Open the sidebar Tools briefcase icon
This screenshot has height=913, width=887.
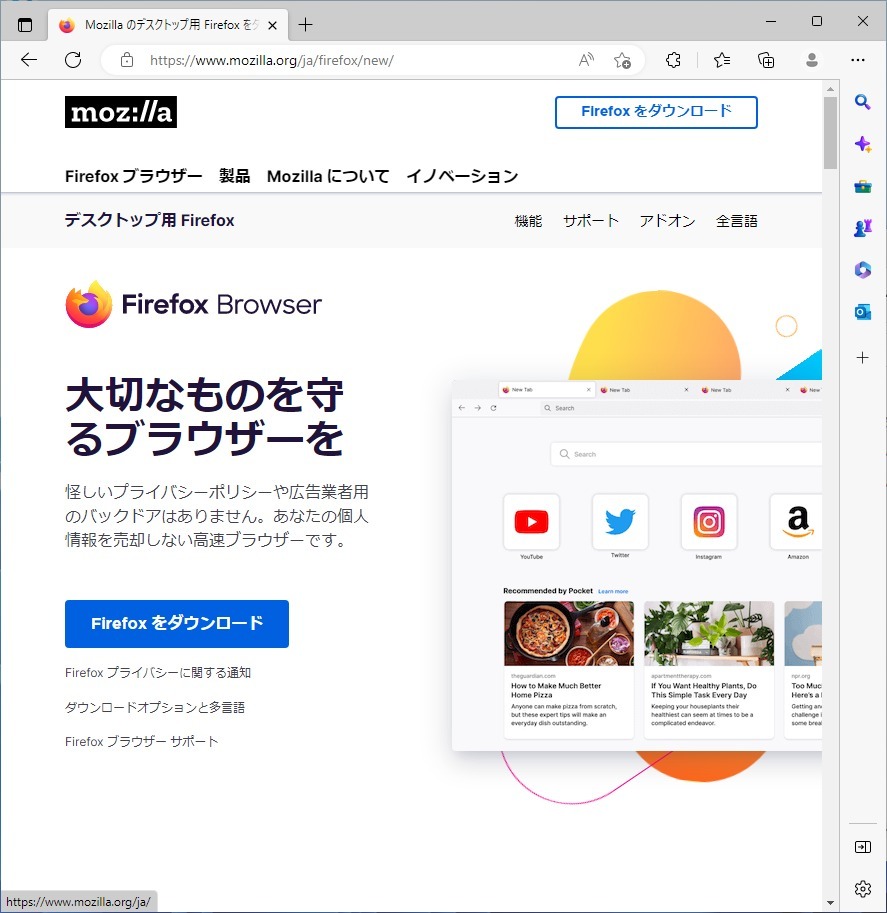coord(863,187)
